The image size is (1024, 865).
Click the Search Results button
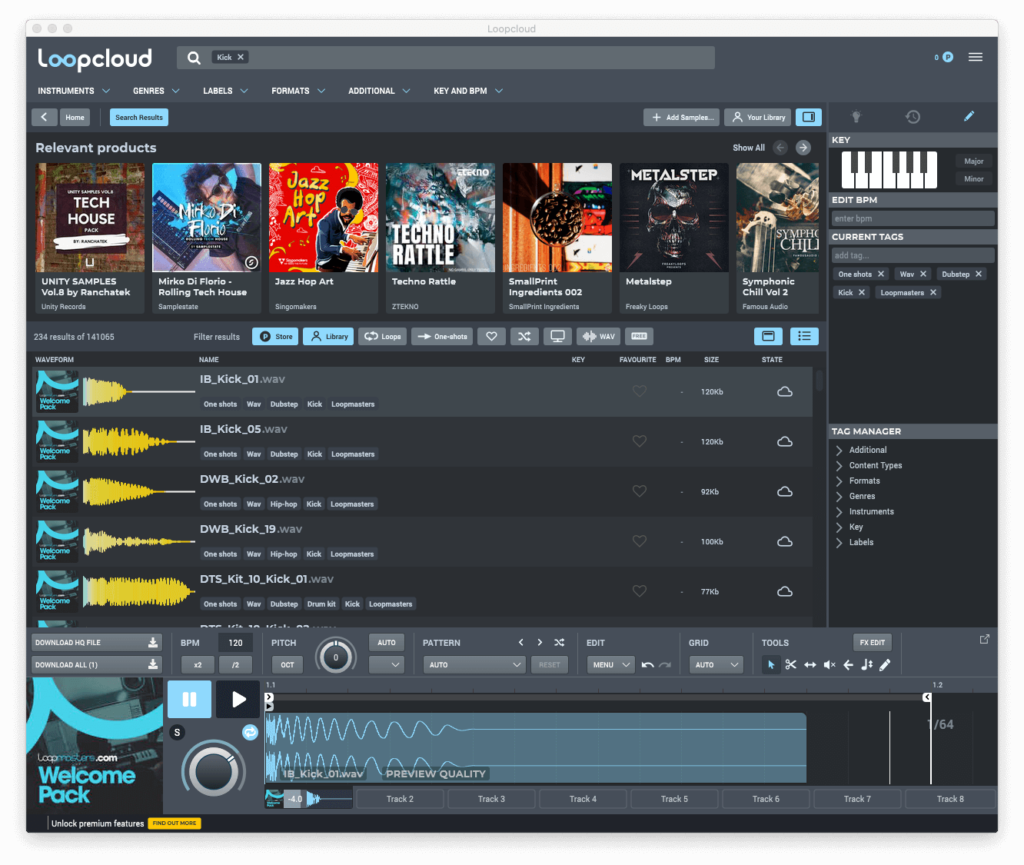pos(138,117)
